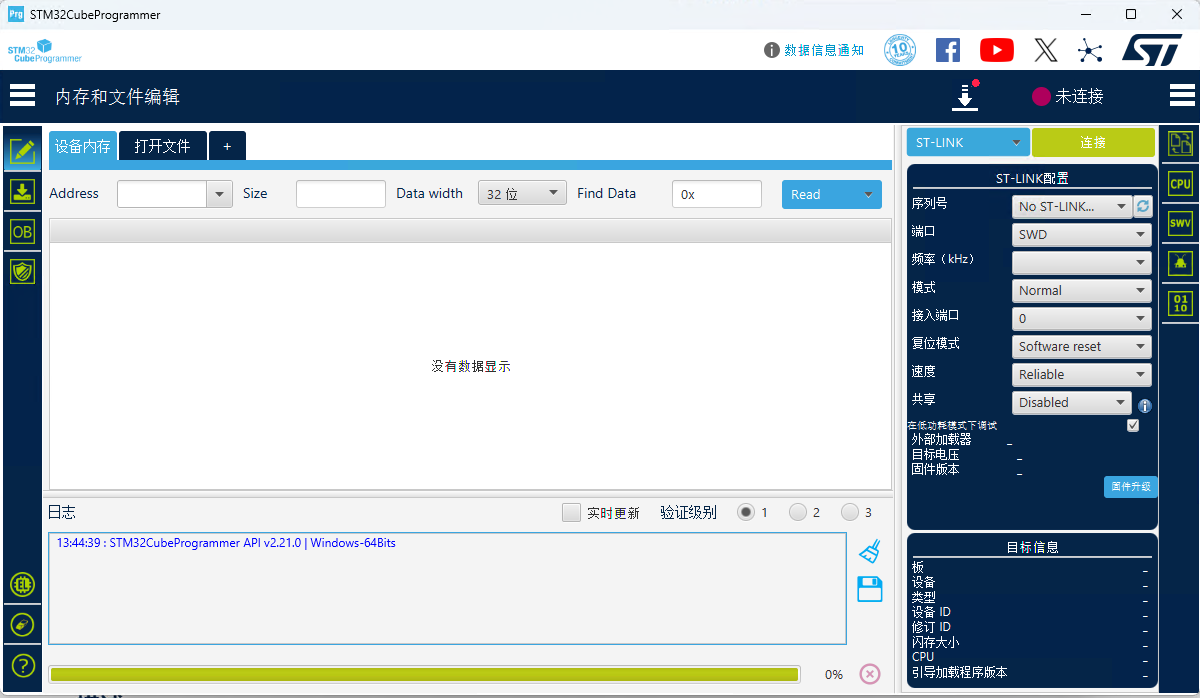The height and width of the screenshot is (698, 1200).
Task: Expand the 复位模式 Software reset dropdown
Action: tap(1081, 346)
